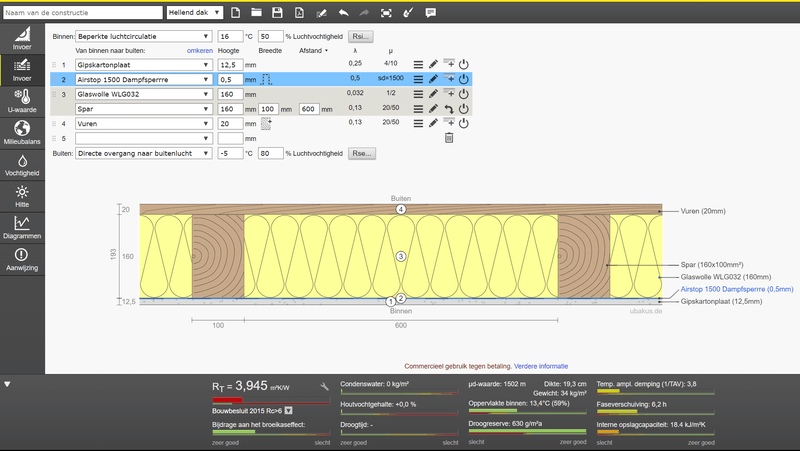Collapse the results panel with the triangle

click(7, 384)
